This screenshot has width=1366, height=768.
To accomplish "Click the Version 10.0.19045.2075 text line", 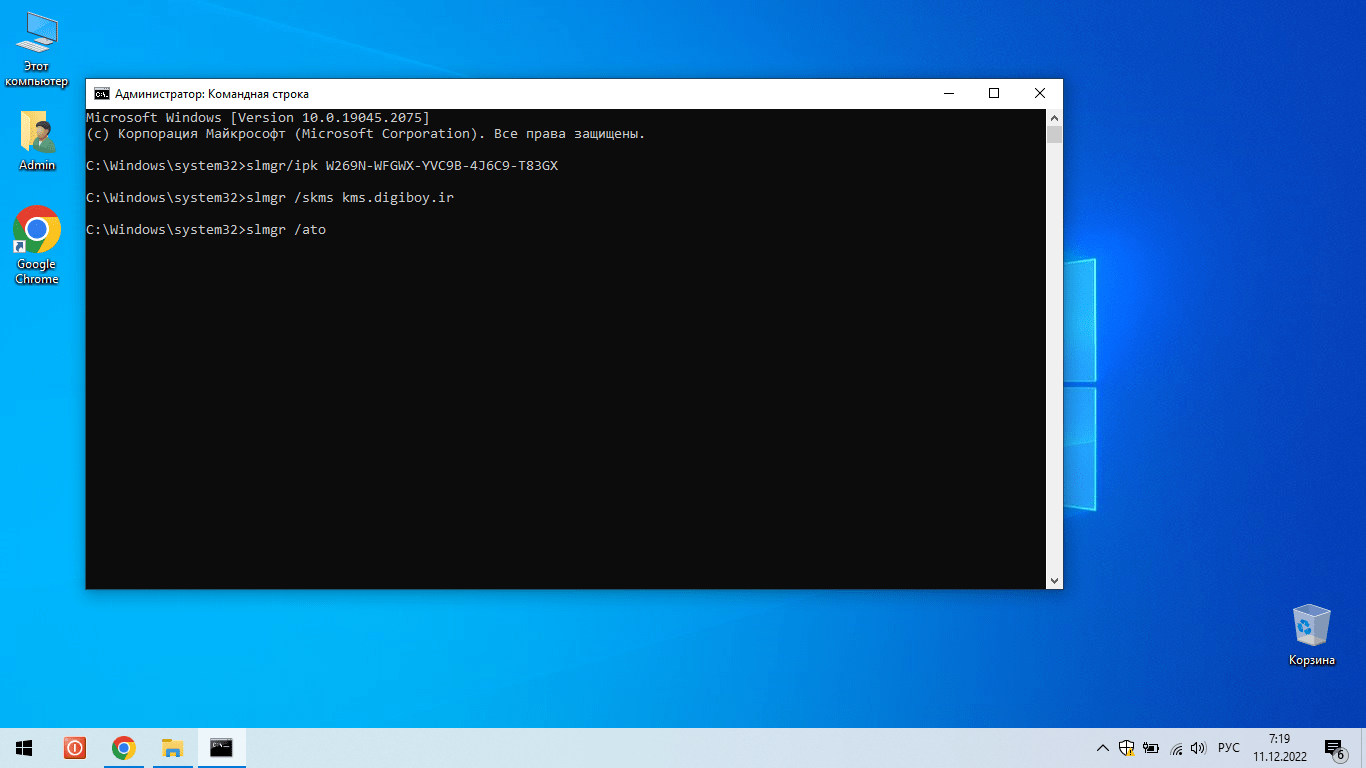I will click(258, 118).
